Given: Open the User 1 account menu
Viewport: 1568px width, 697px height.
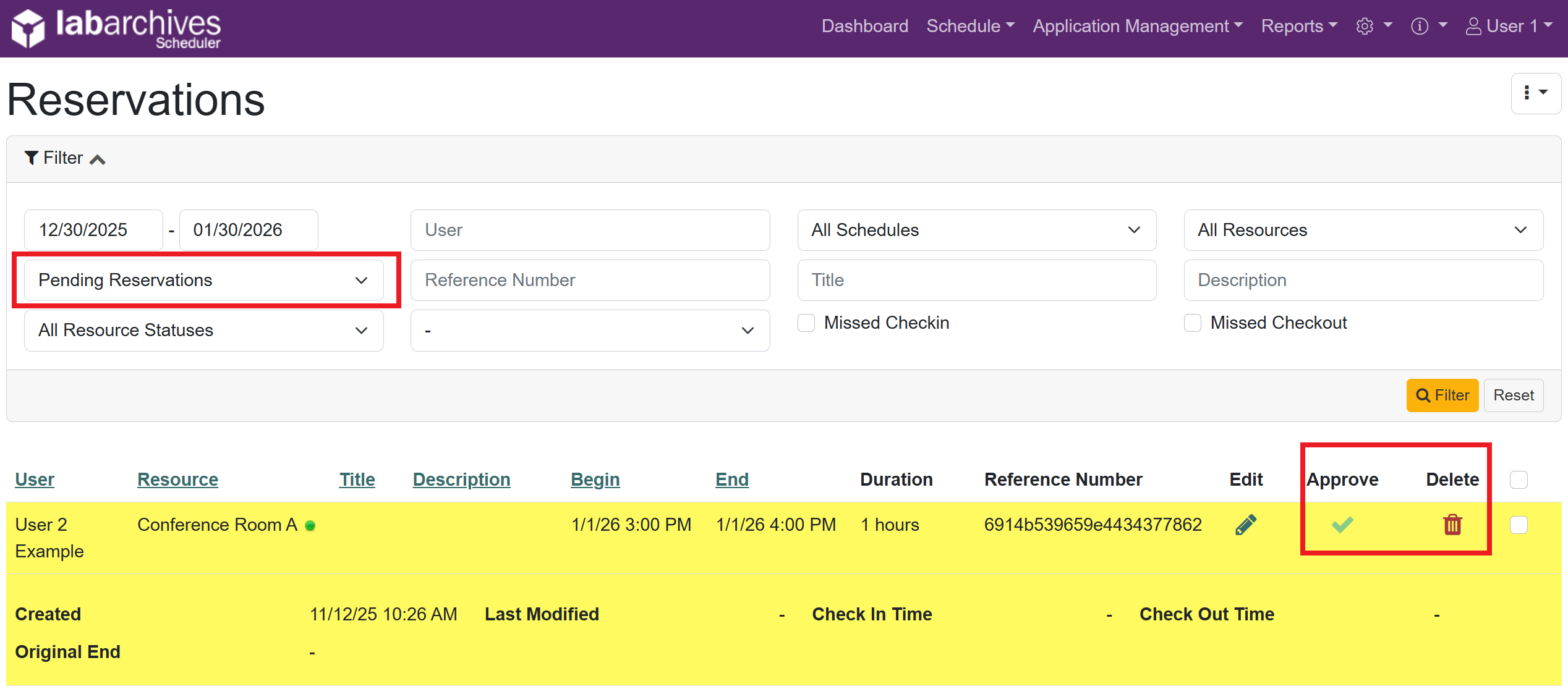Looking at the screenshot, I should [1508, 26].
